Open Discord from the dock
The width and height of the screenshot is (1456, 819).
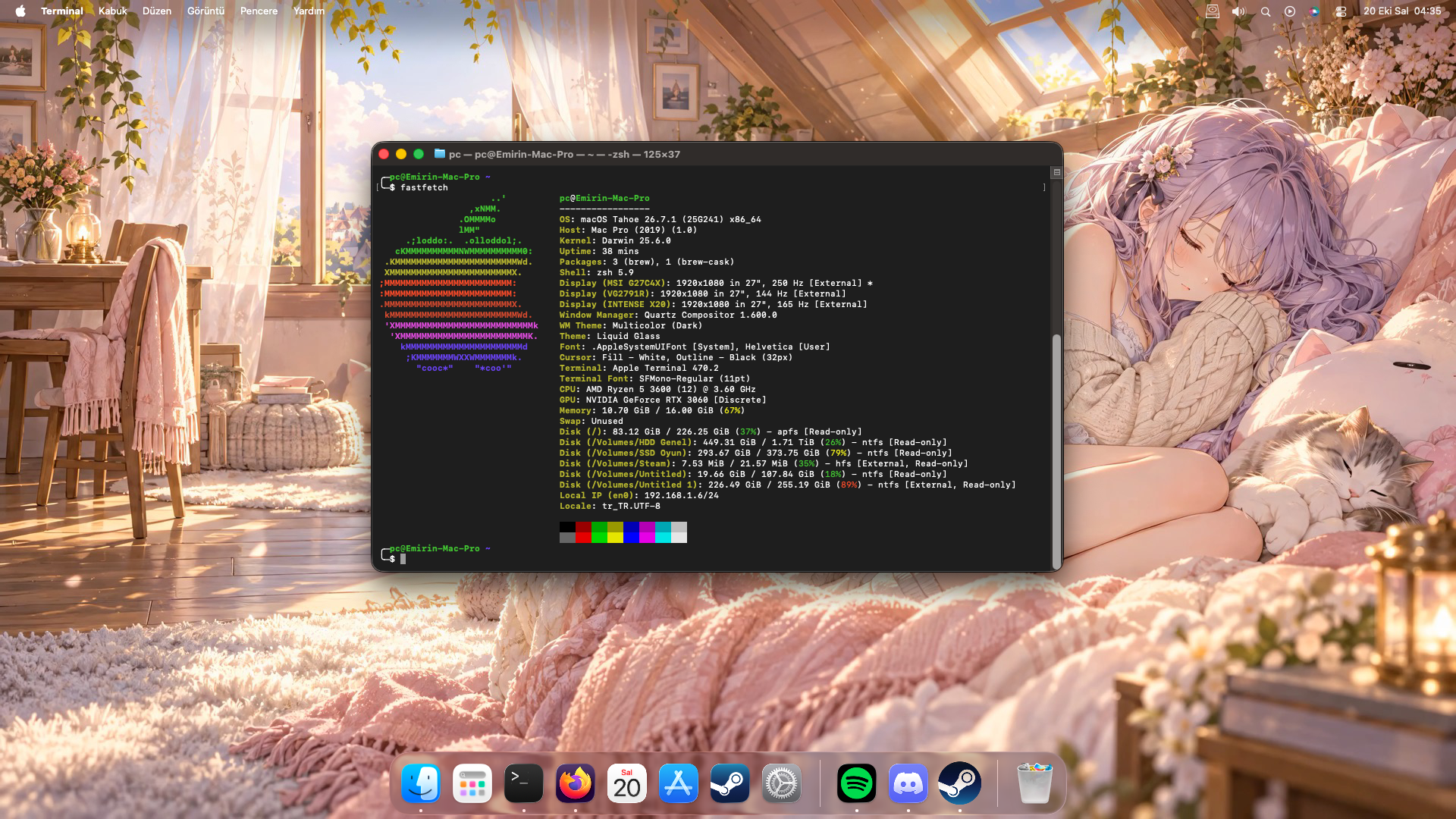[x=908, y=783]
